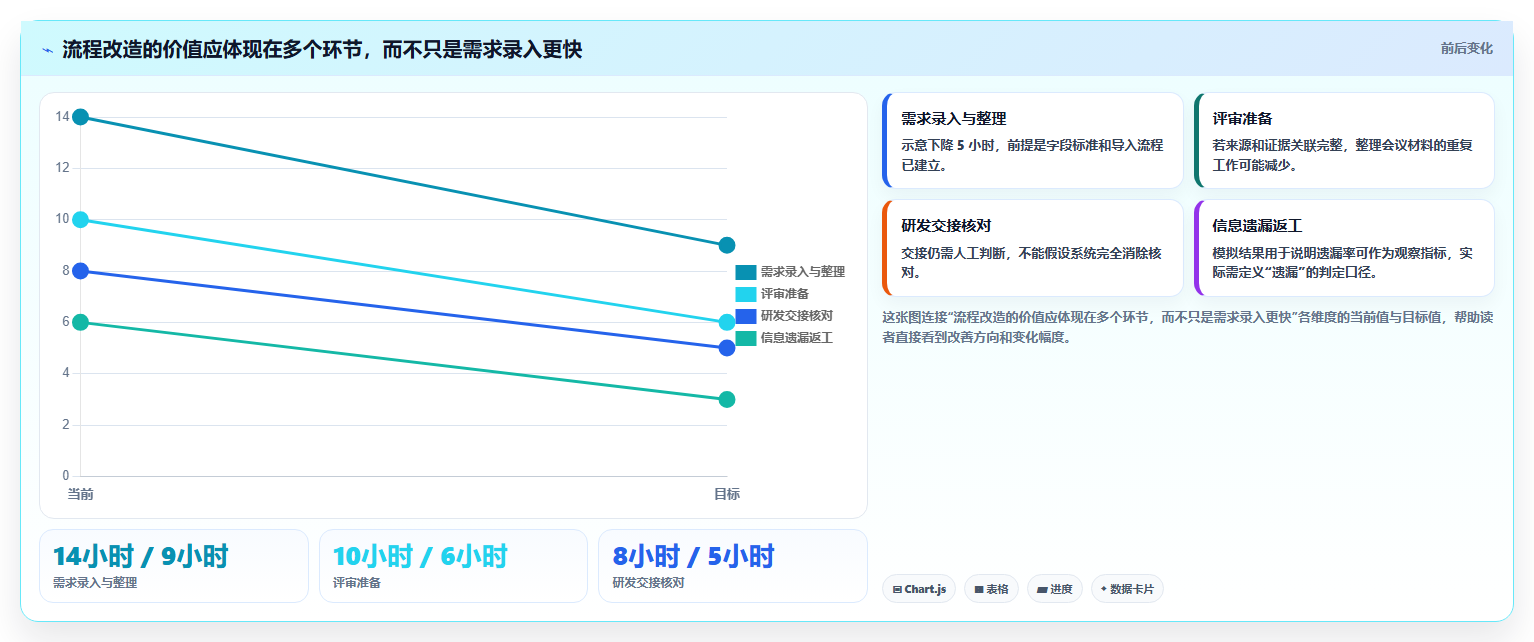Viewport: 1534px width, 642px height.
Task: Select the 需求录入与整理 card title
Action: [953, 119]
